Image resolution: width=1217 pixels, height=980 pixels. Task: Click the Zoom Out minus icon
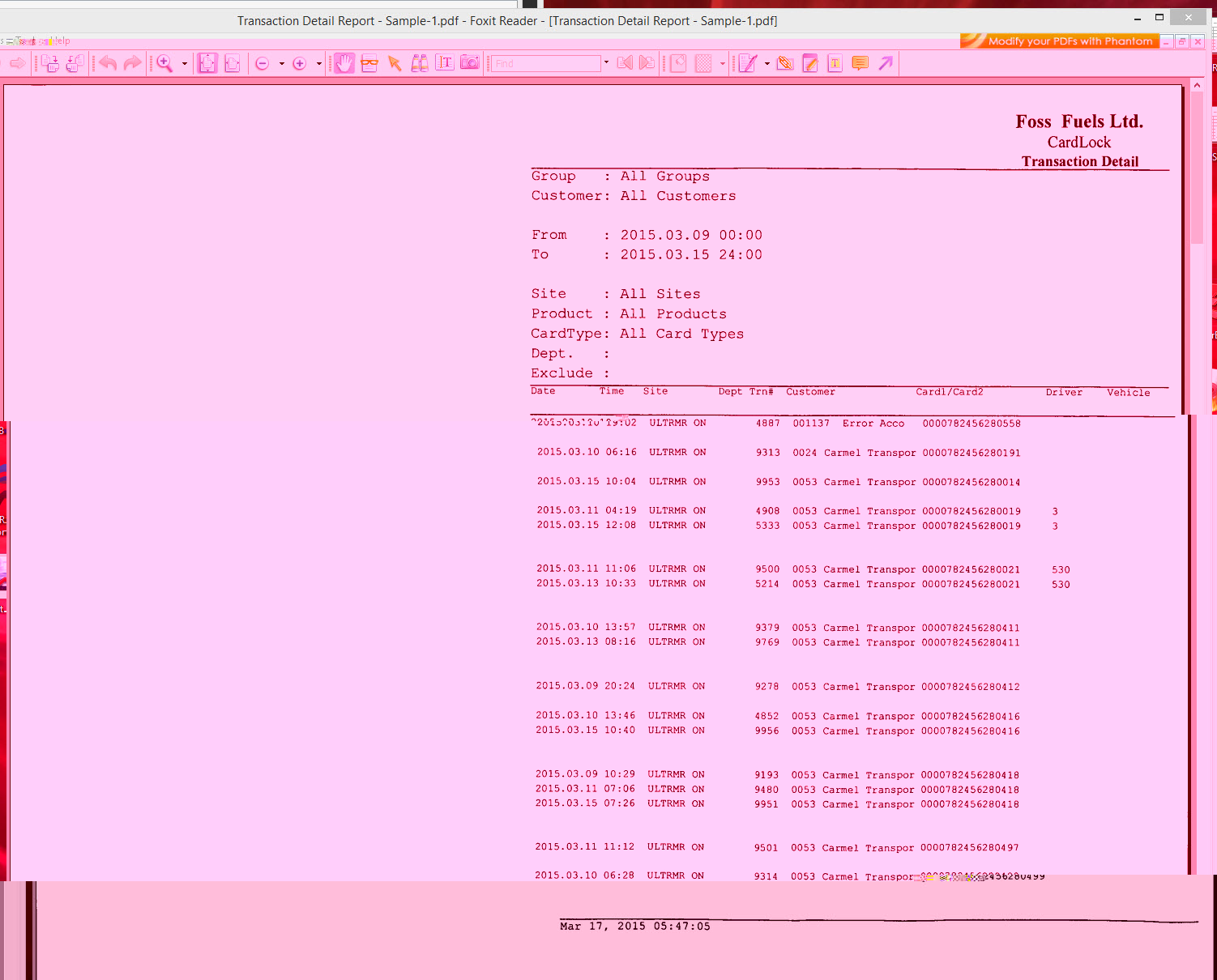click(x=263, y=63)
